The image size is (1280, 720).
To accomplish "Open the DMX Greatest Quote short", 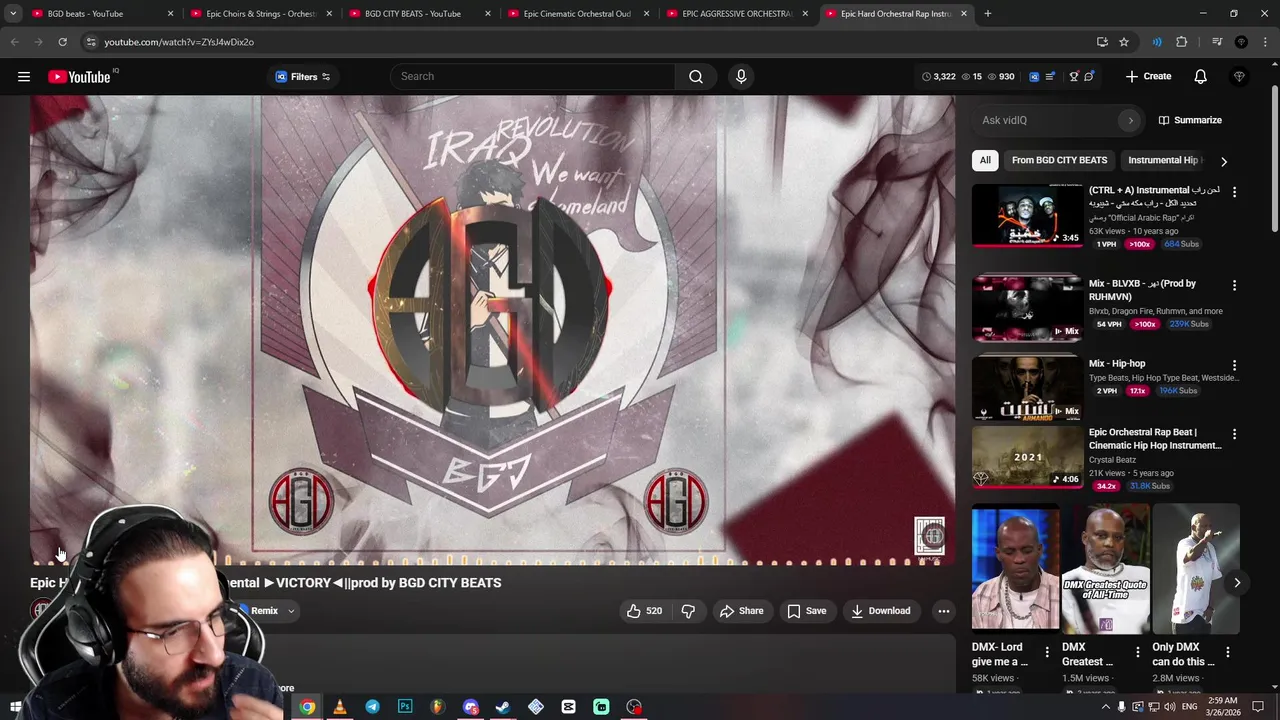I will click(x=1105, y=570).
